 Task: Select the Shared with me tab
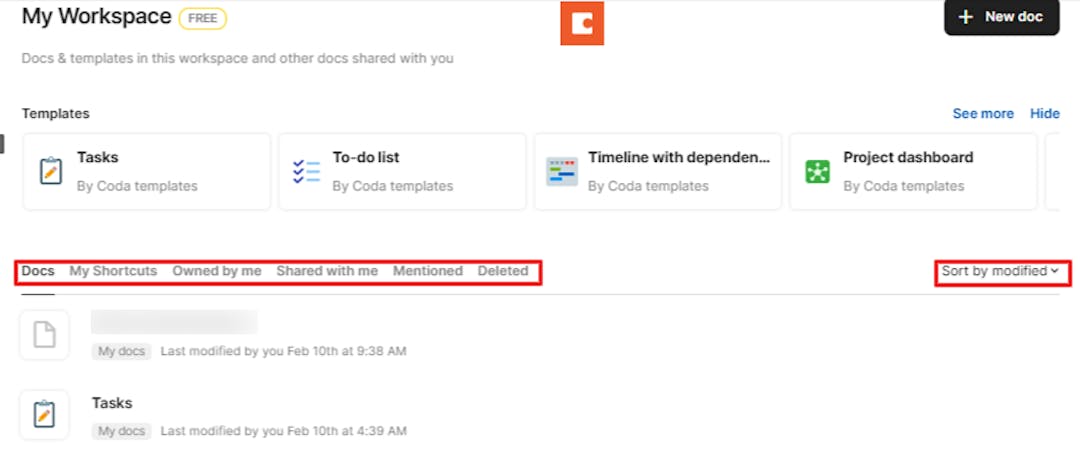click(327, 271)
